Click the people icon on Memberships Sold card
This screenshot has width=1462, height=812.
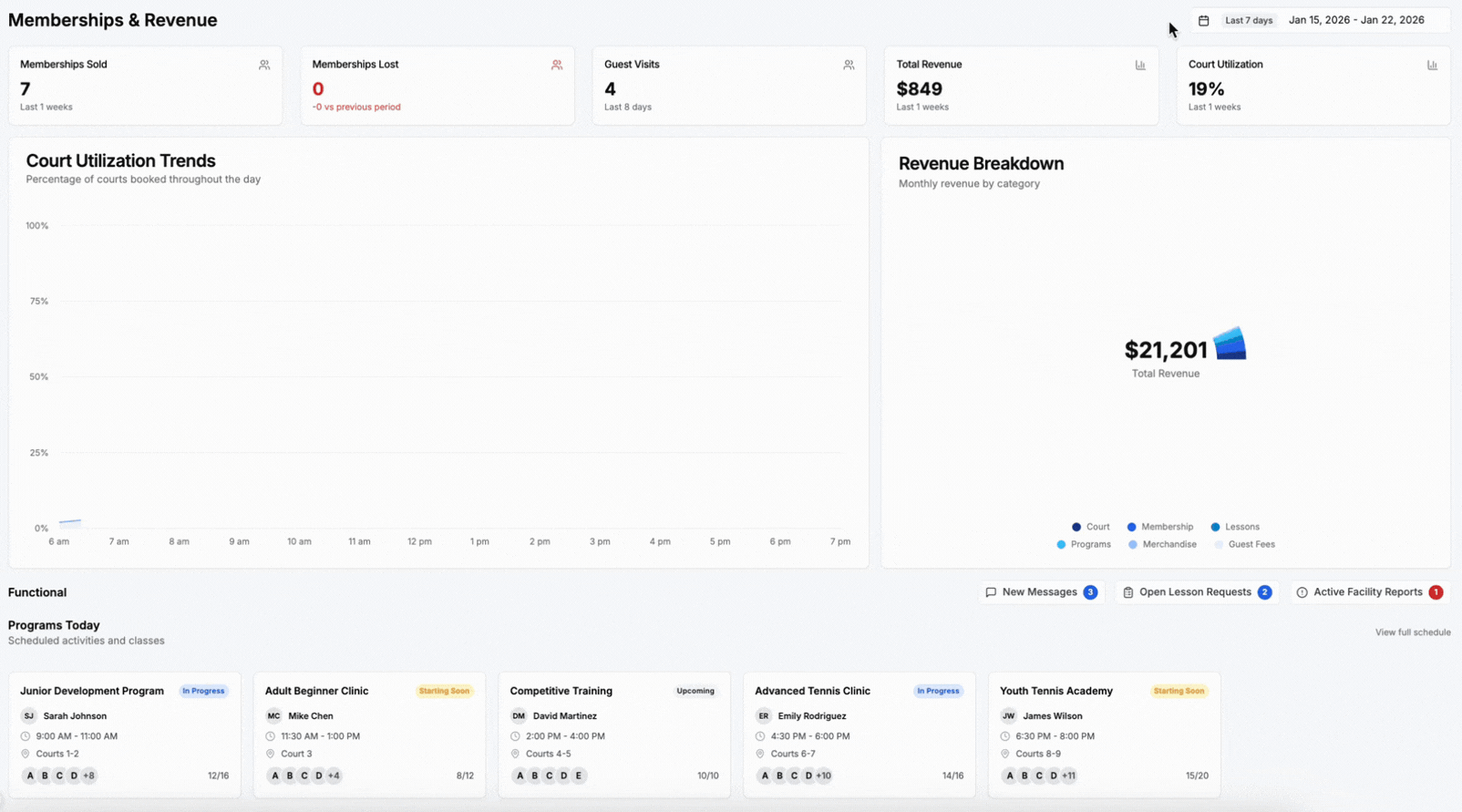pos(264,65)
